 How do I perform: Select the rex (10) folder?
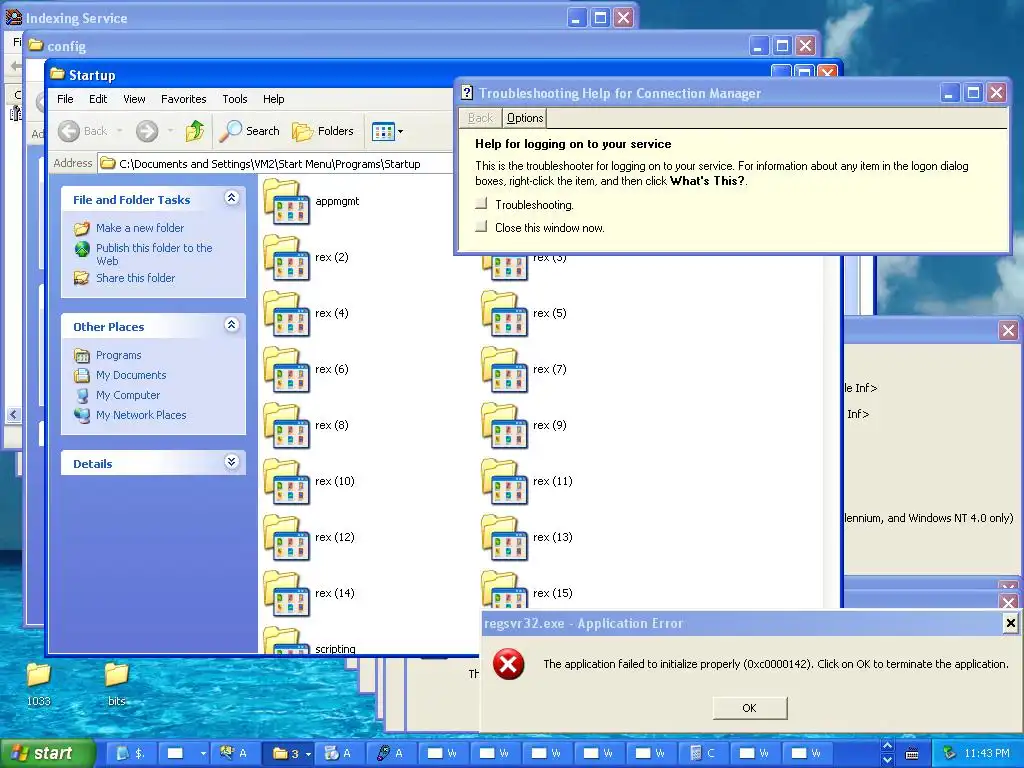tap(286, 482)
